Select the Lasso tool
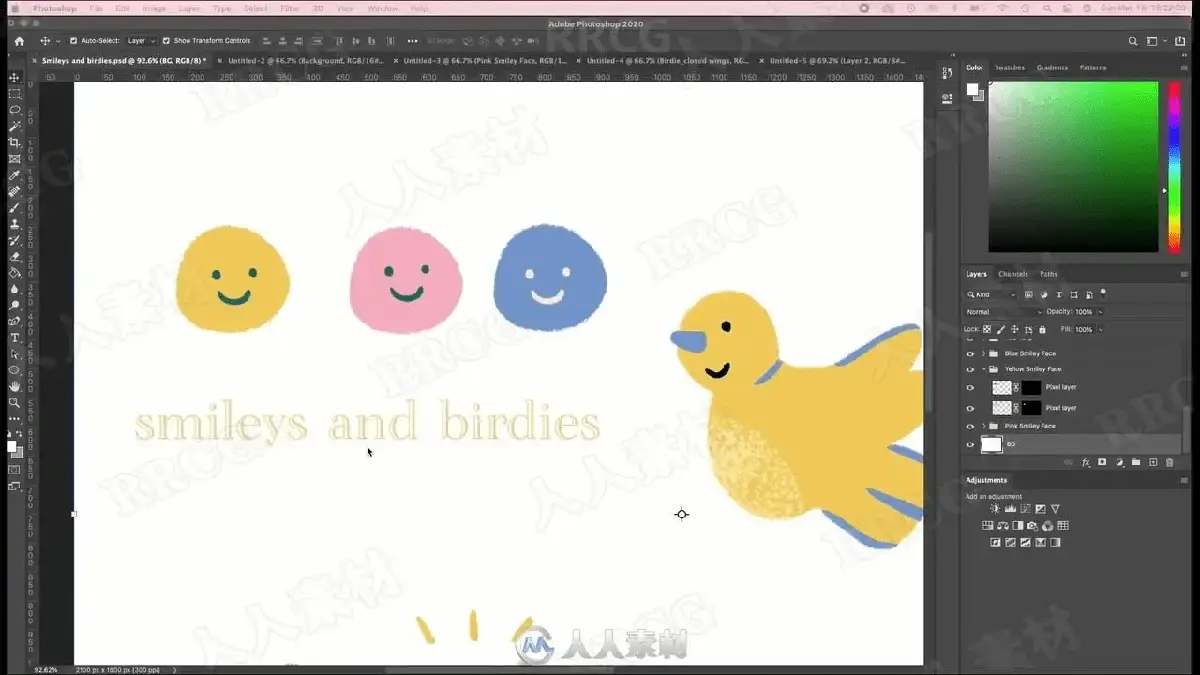Viewport: 1200px width, 675px height. (14, 110)
